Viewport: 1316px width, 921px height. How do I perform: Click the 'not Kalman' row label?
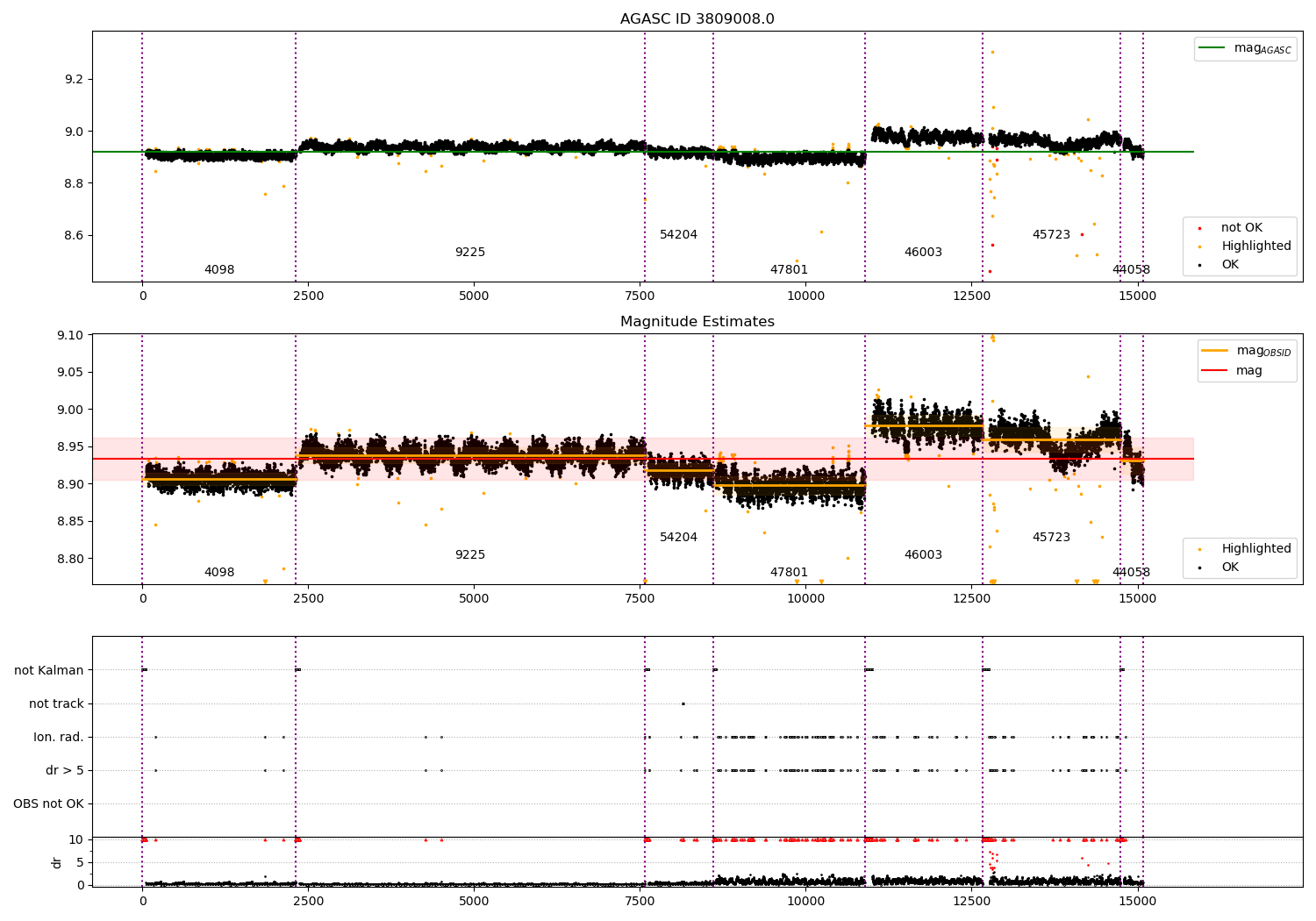49,670
